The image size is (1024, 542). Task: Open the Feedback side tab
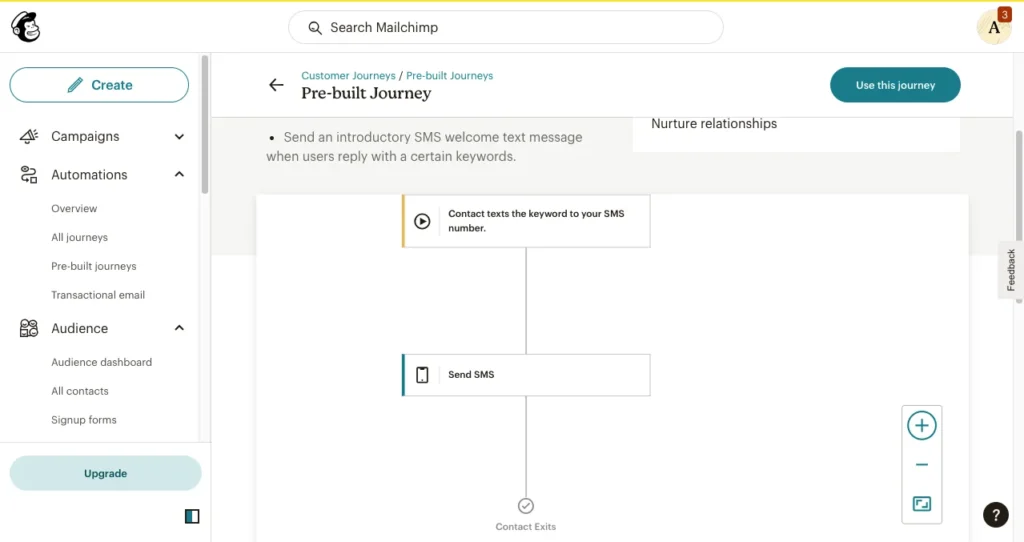[x=1010, y=270]
